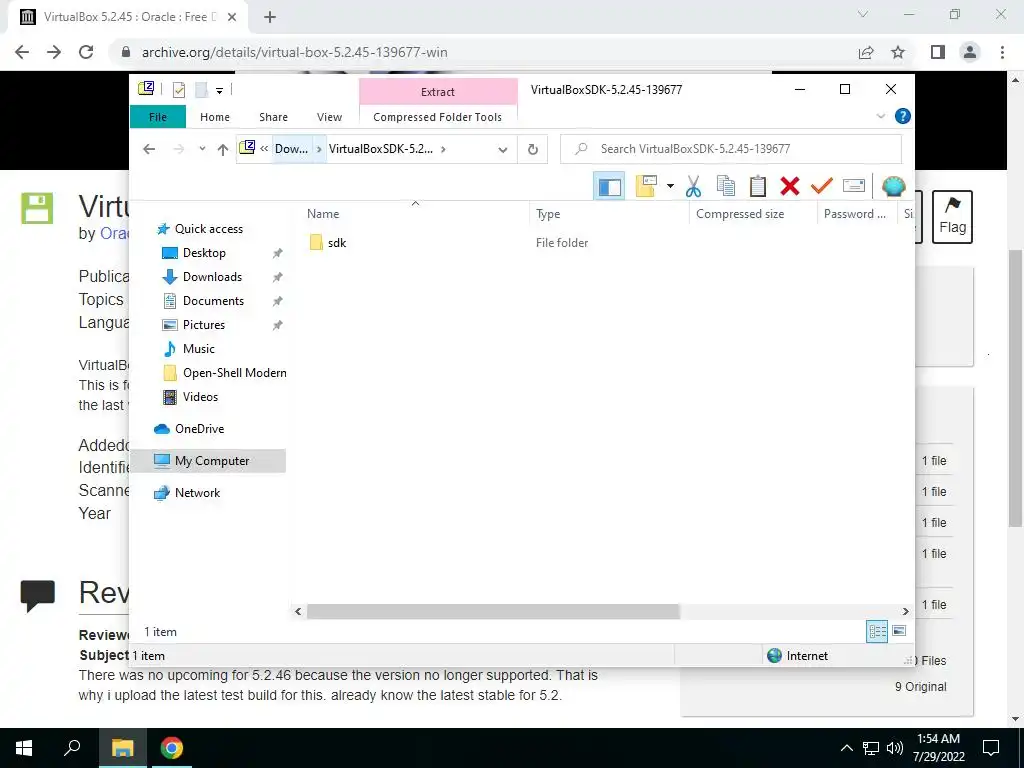
Task: Click horizontal scrollbar in file list
Action: (493, 611)
